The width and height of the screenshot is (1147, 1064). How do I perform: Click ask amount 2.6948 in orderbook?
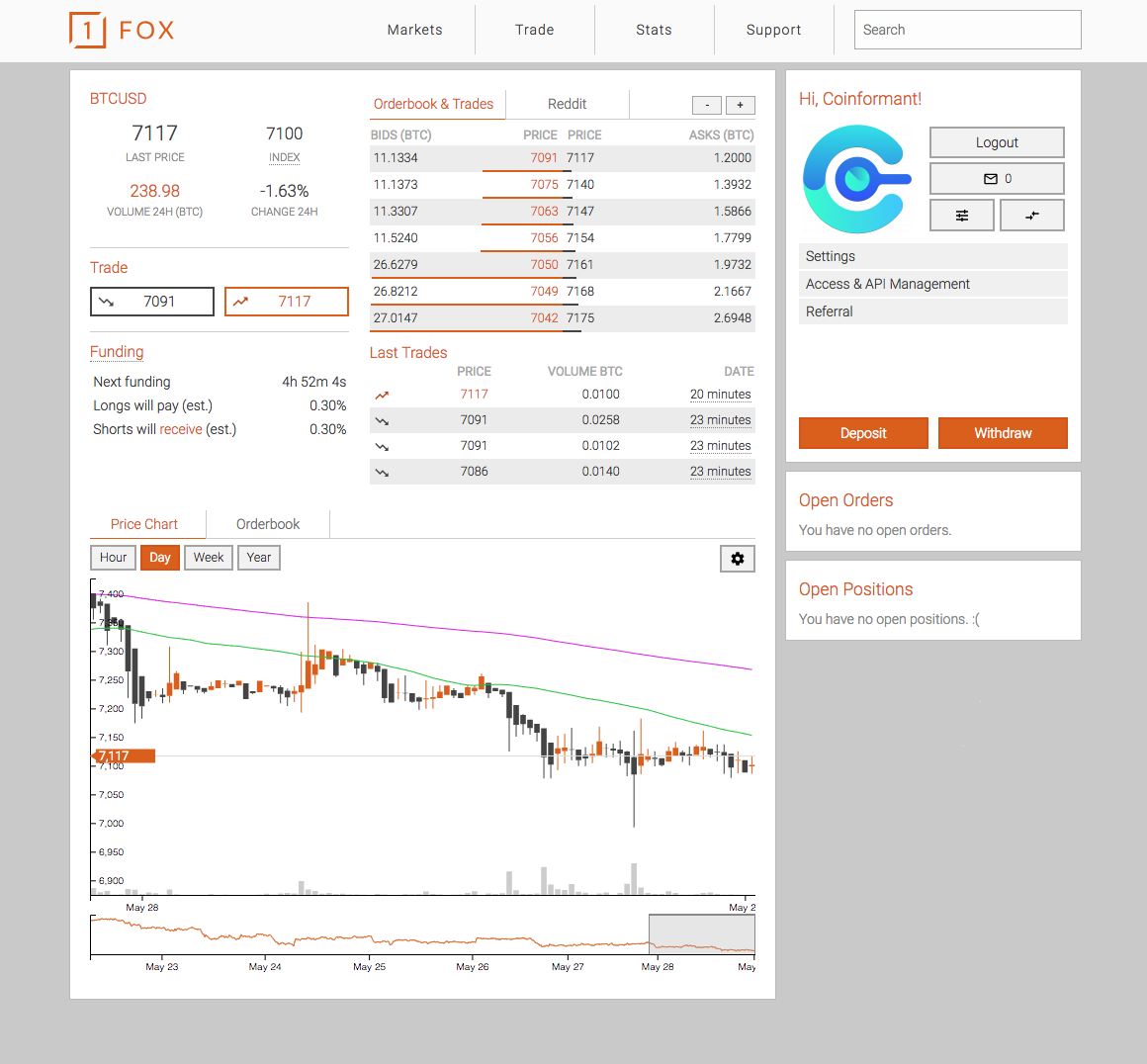[x=733, y=318]
